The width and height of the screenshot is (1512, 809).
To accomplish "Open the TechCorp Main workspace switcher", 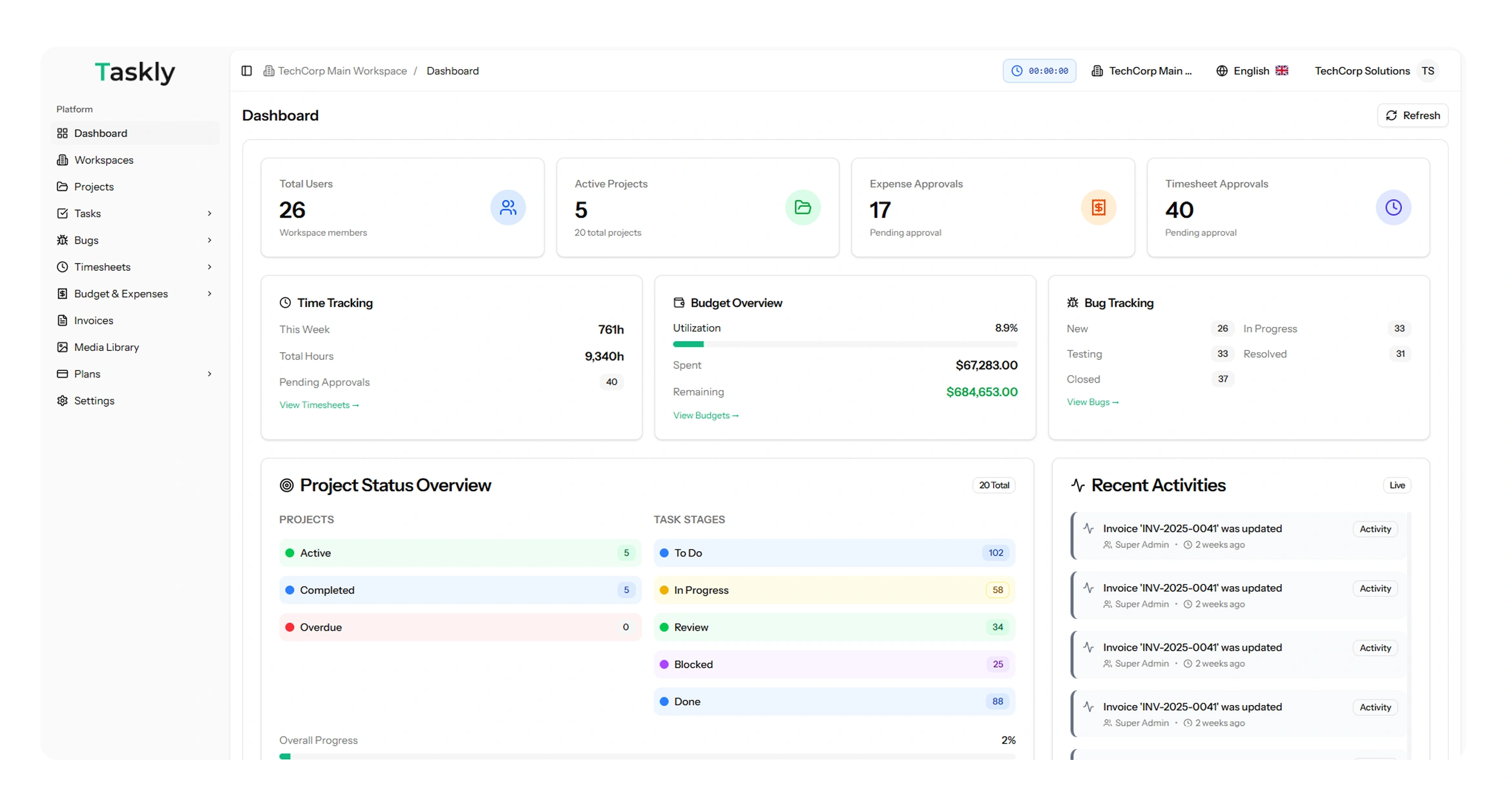I will [1142, 70].
